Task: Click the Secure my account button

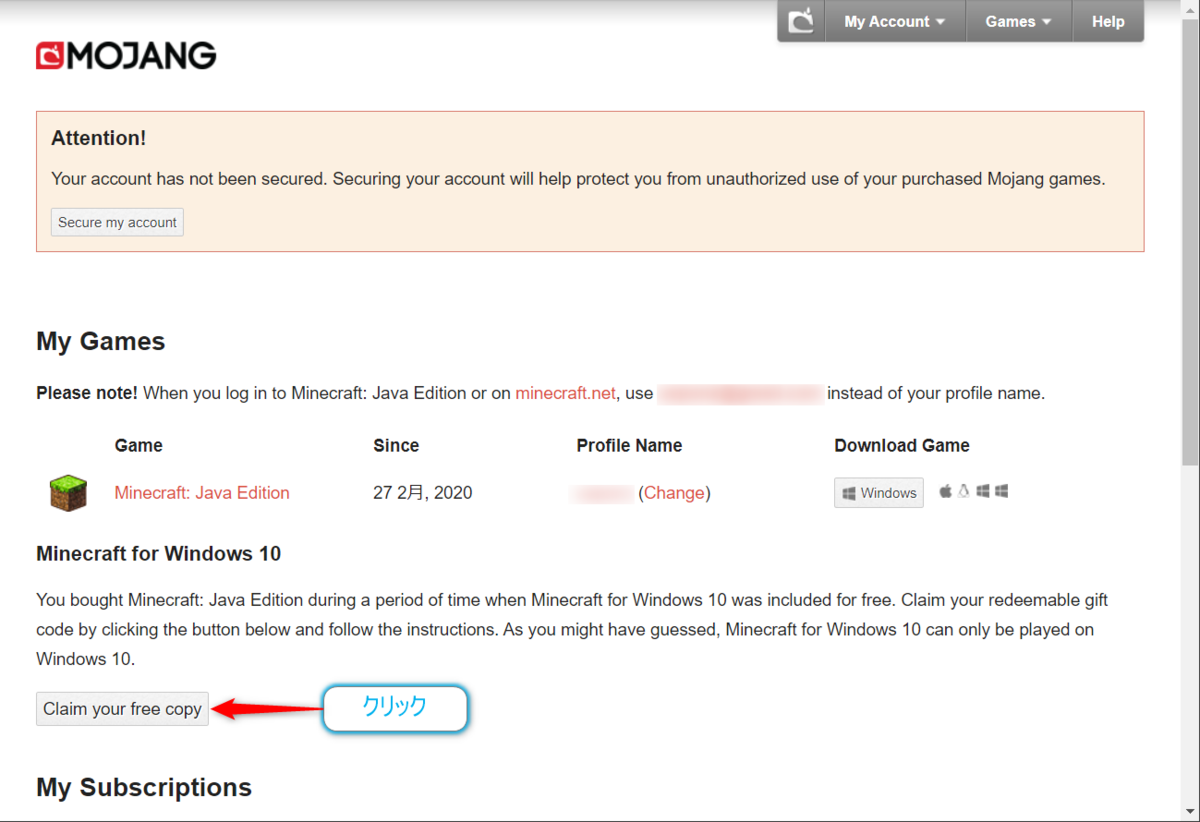Action: click(x=117, y=222)
